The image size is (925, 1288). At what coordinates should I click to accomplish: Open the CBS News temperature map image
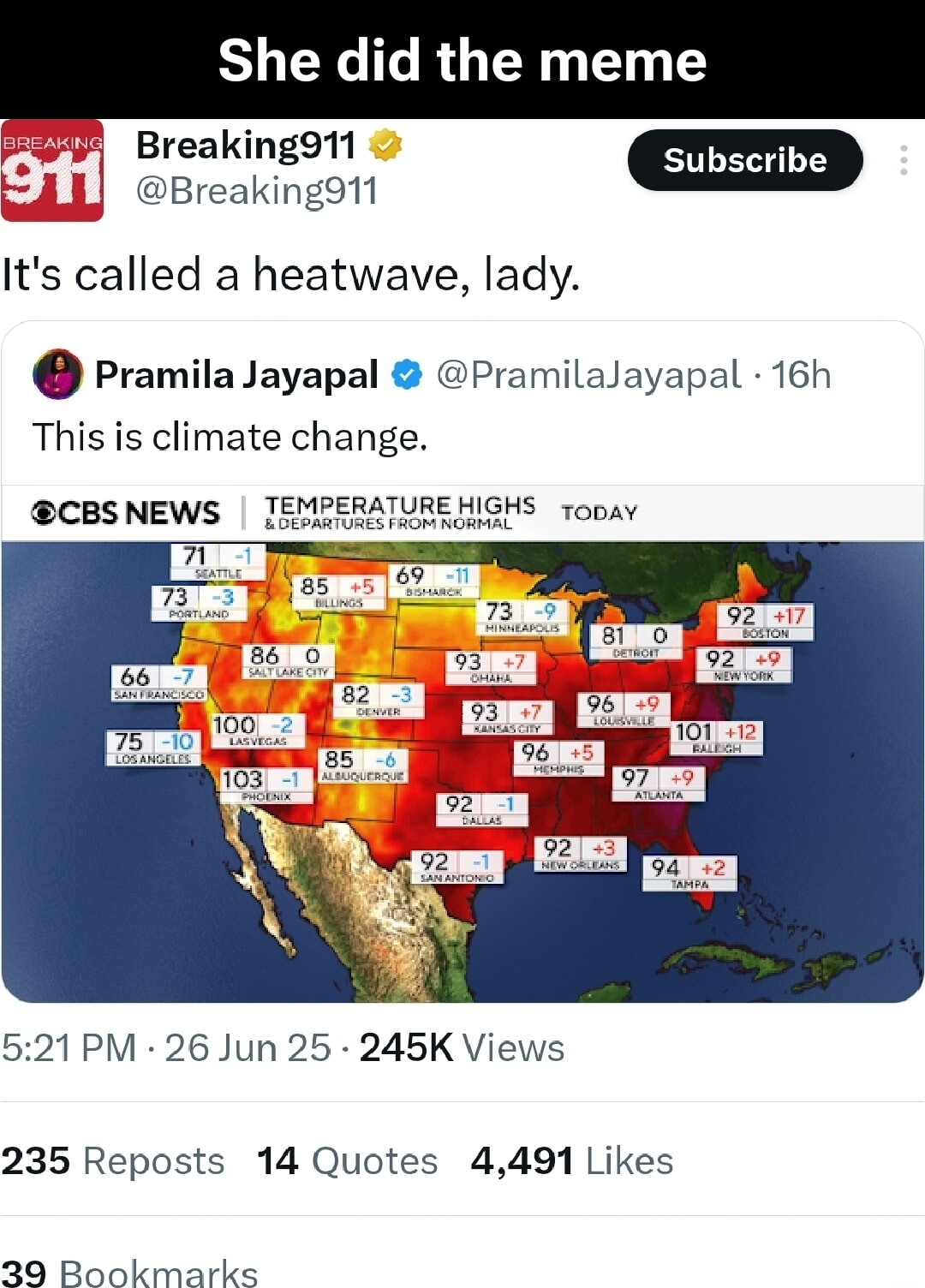[x=462, y=744]
